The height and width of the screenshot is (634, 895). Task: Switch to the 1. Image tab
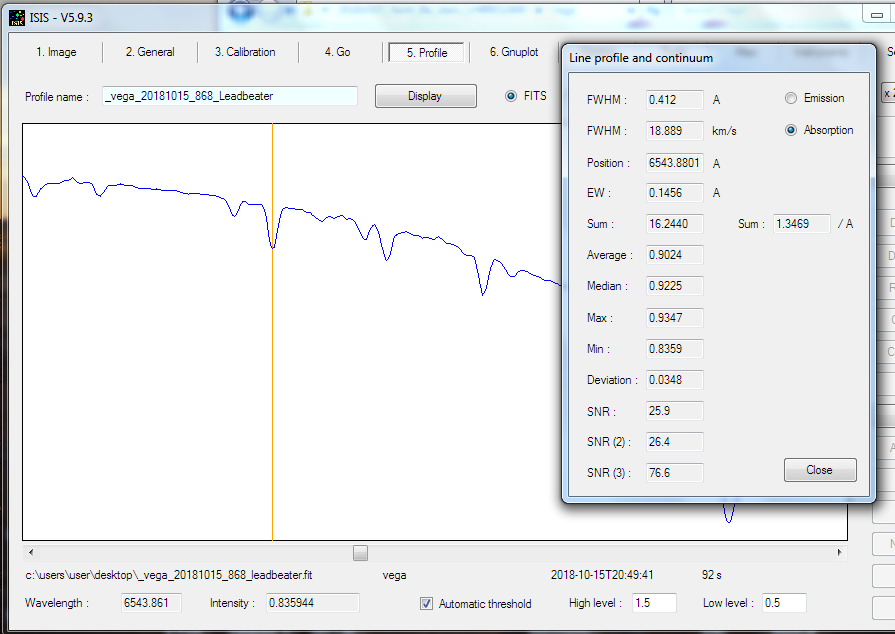[x=56, y=52]
